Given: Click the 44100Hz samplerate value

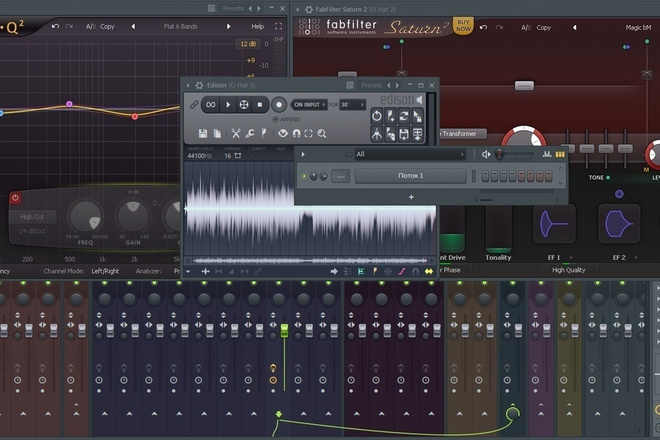Looking at the screenshot, I should tap(199, 155).
